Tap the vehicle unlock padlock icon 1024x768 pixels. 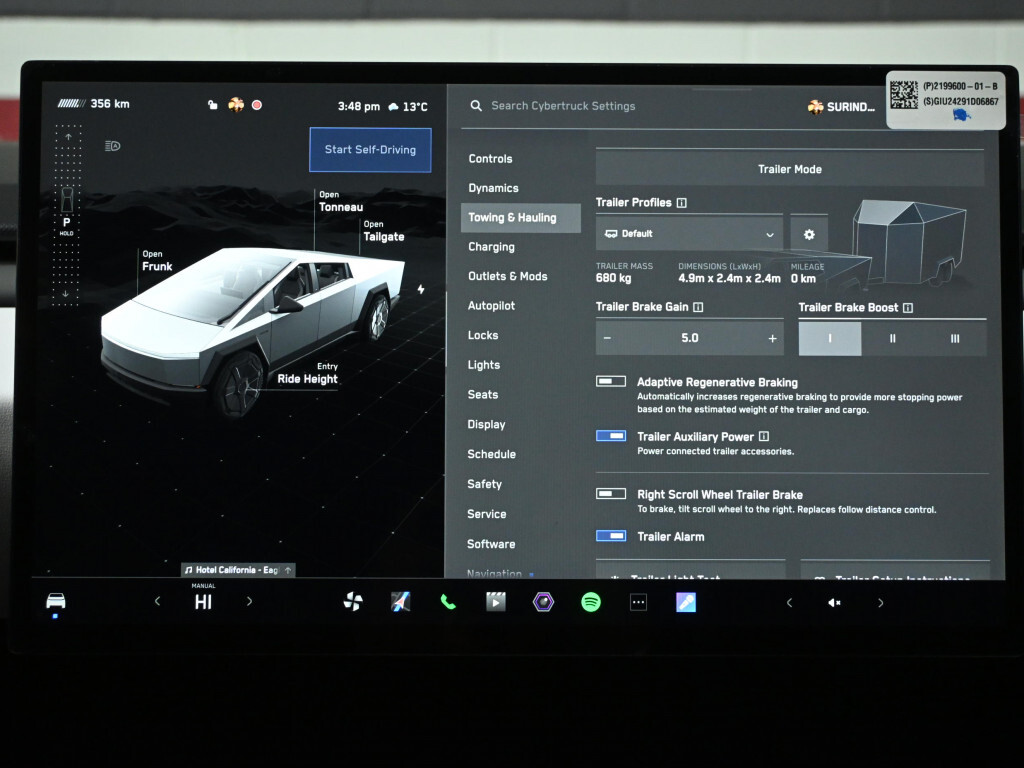212,105
